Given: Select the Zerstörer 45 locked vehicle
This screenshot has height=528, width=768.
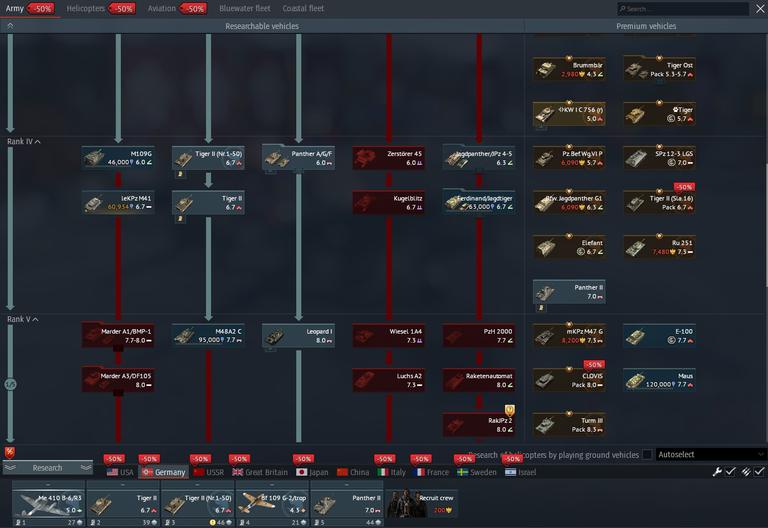Looking at the screenshot, I should [x=388, y=158].
